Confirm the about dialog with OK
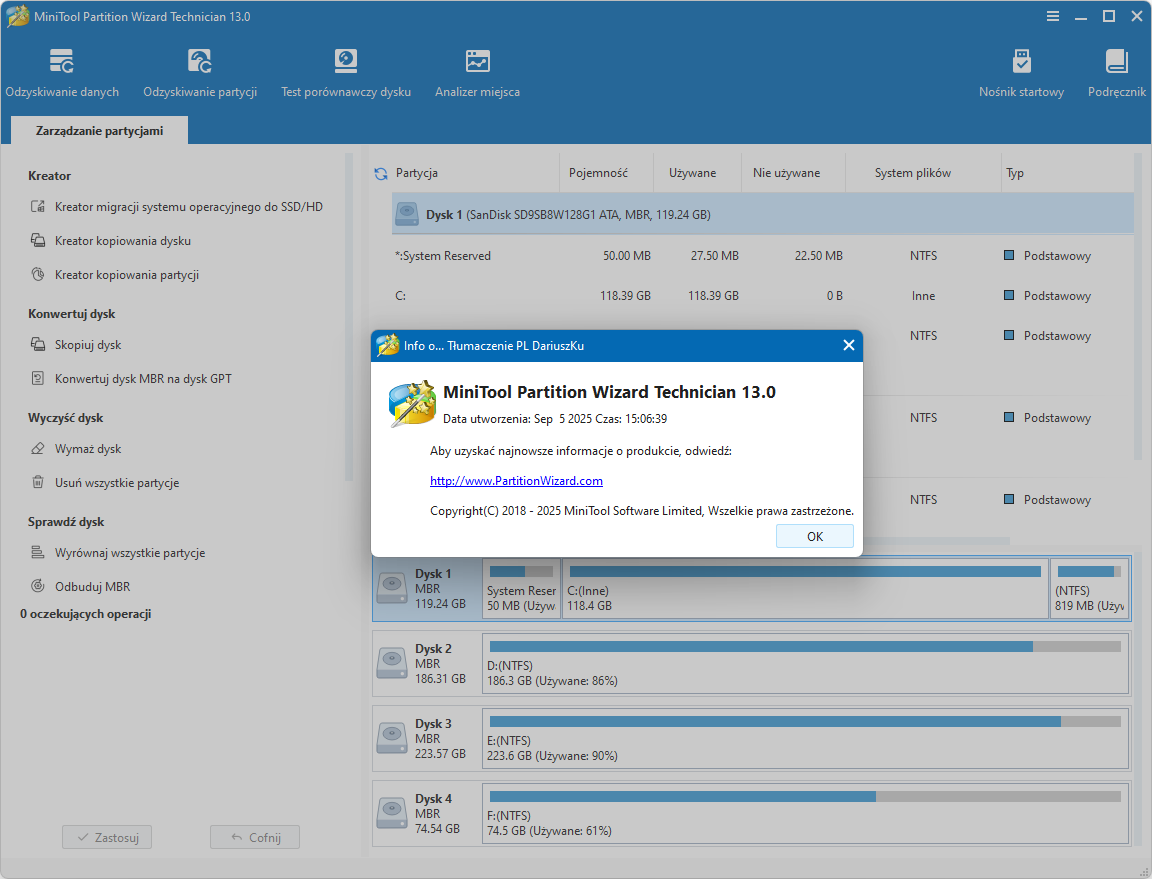Viewport: 1152px width, 879px height. (815, 537)
